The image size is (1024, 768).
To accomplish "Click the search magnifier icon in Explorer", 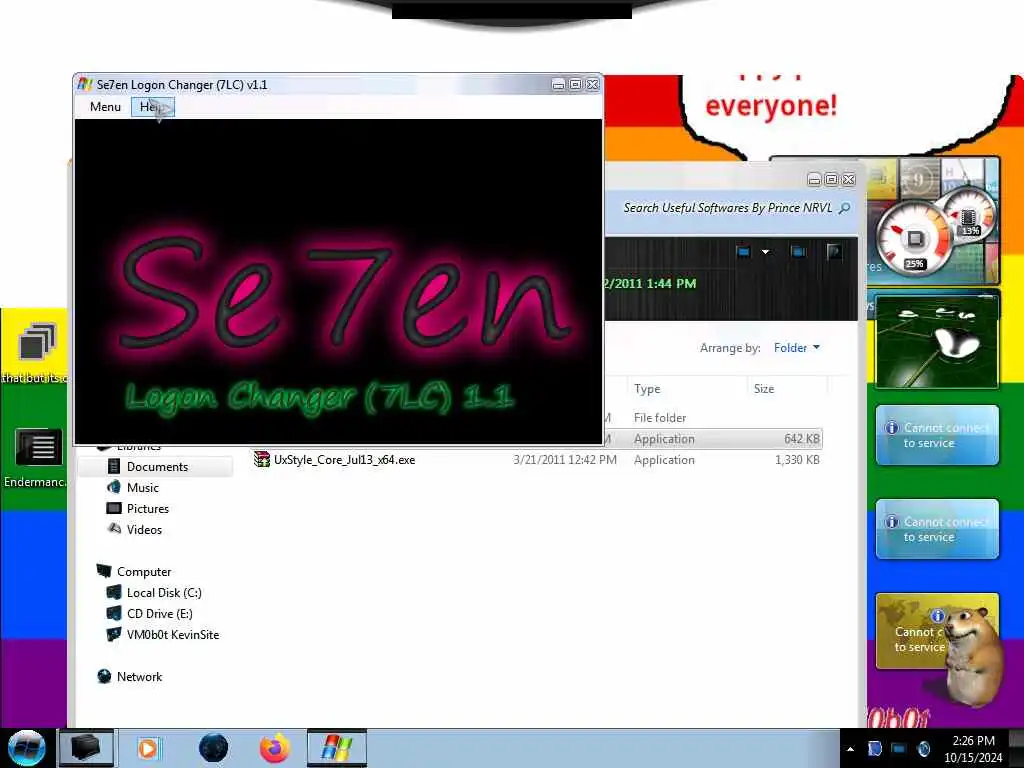I will pos(844,208).
